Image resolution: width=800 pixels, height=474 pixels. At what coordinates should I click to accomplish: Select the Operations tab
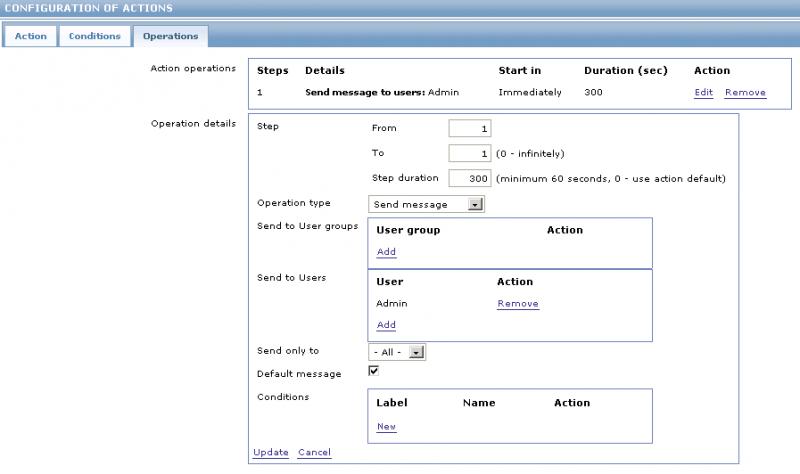pos(170,36)
